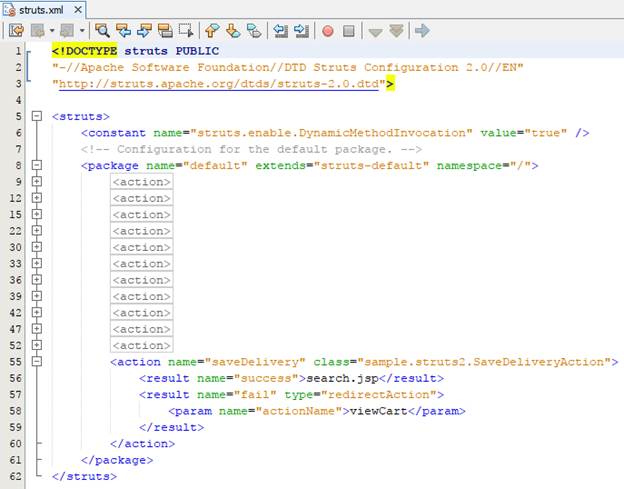The image size is (624, 489).
Task: Click the highlighted <!DOCTYPE keyword
Action: 85,51
